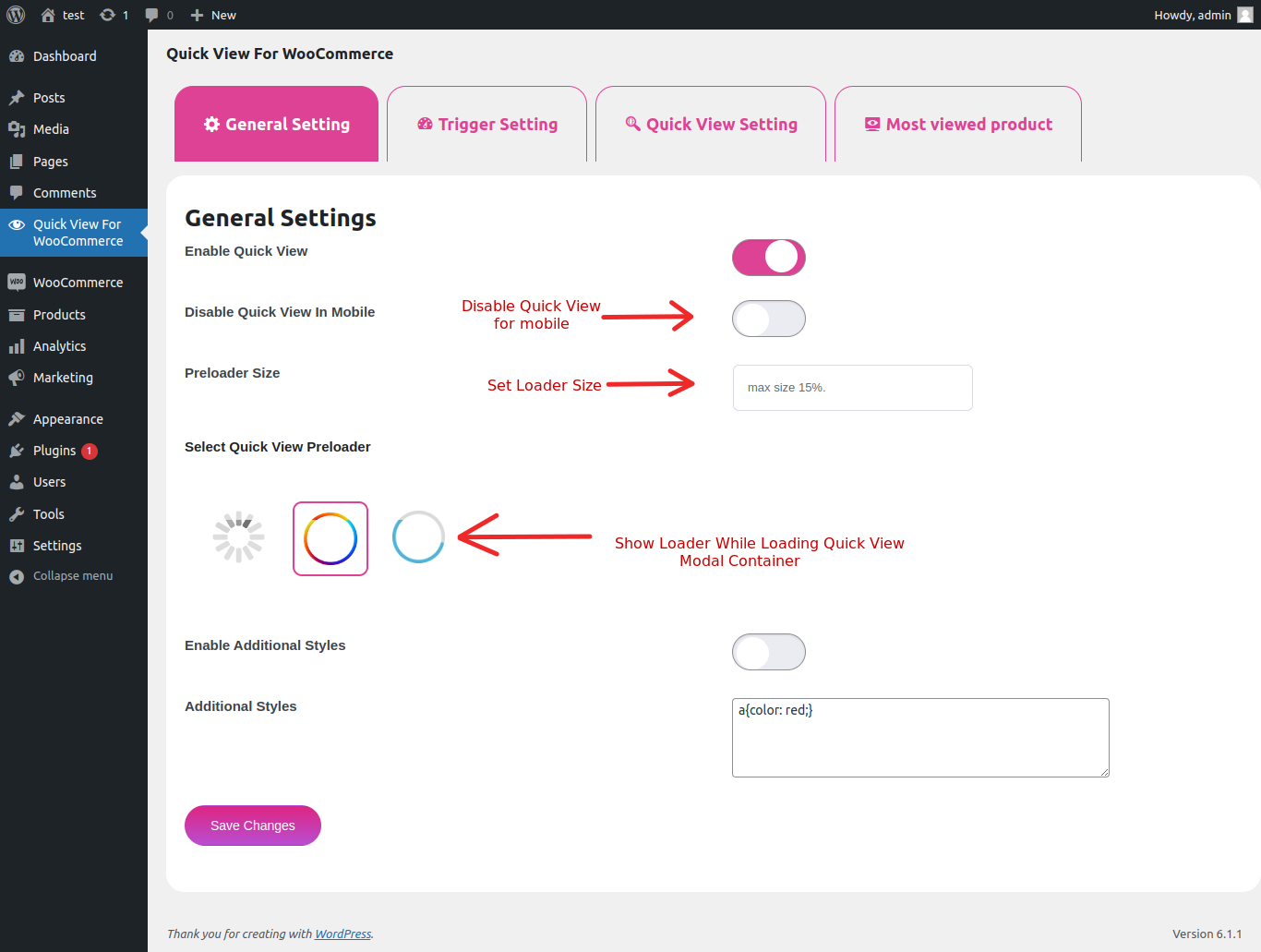Screen dimensions: 1261x952
Task: Choose the rainbow circle preloader
Action: 330,539
